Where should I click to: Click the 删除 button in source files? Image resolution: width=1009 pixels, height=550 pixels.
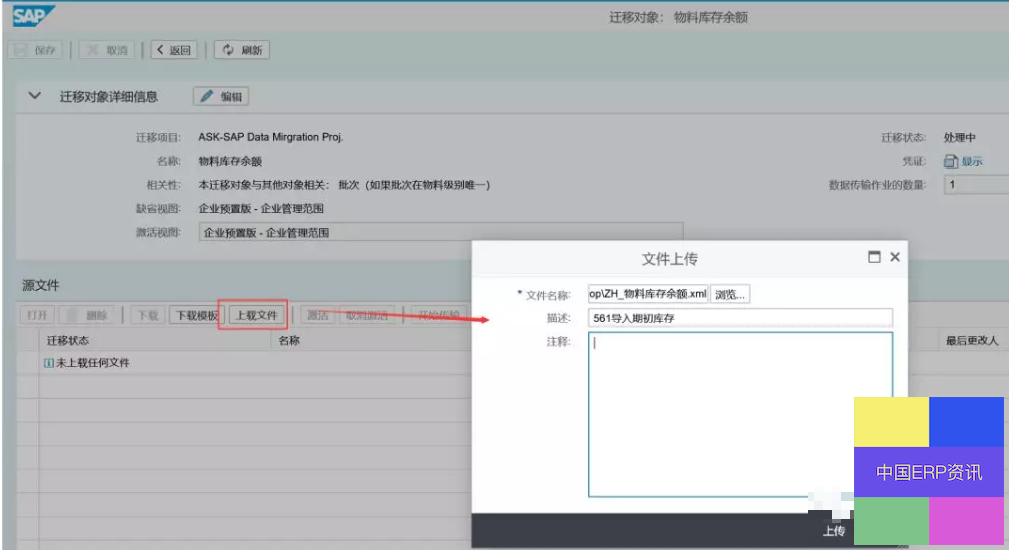pyautogui.click(x=88, y=315)
